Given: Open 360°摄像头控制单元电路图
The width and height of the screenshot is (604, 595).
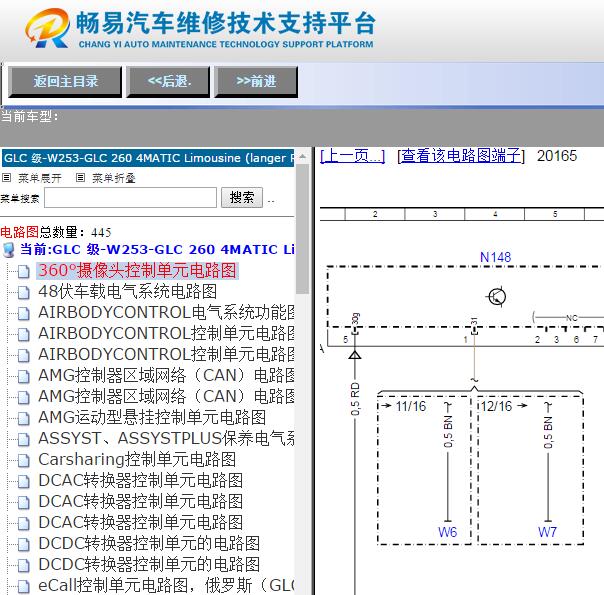Looking at the screenshot, I should (137, 270).
